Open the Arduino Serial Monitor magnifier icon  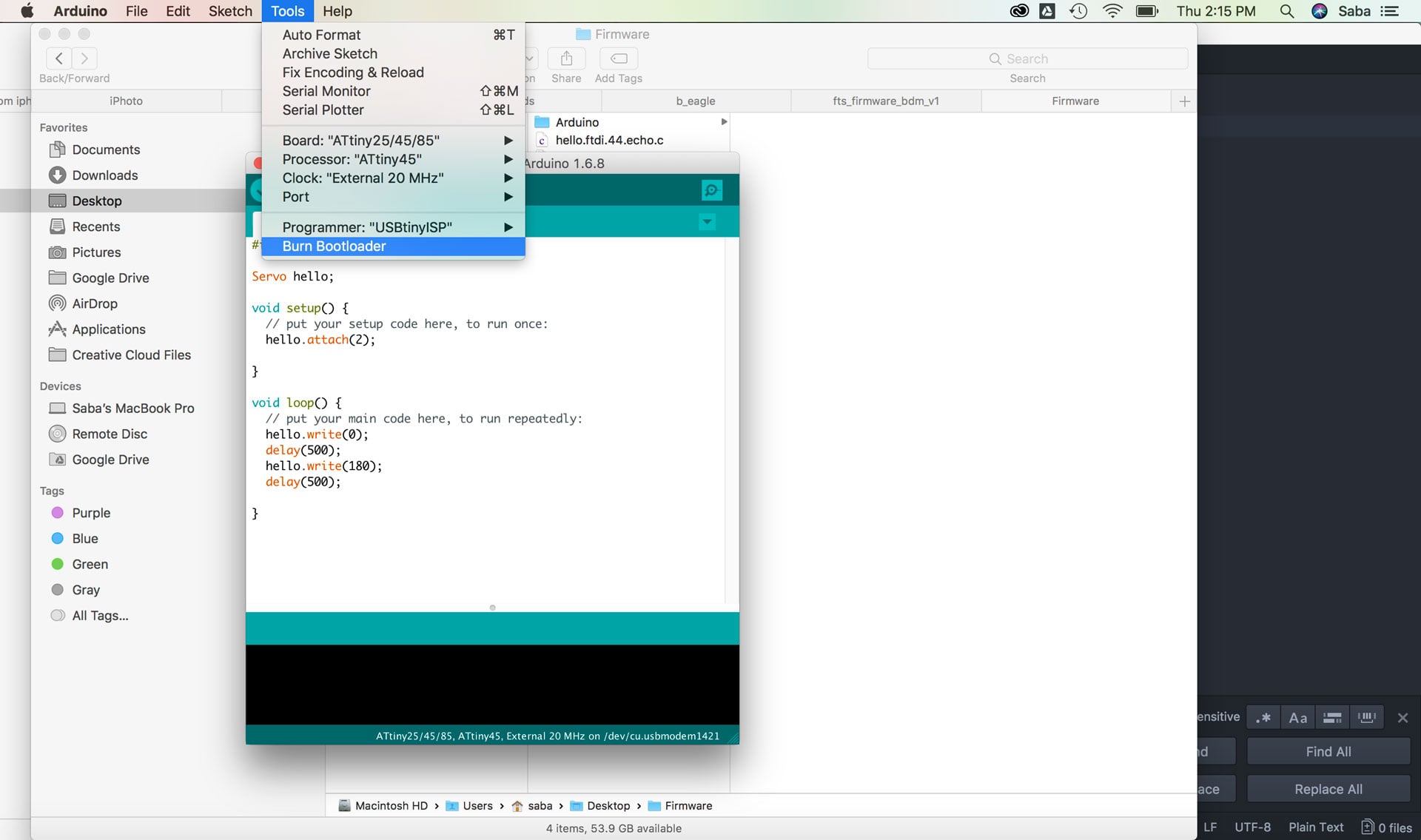[711, 190]
